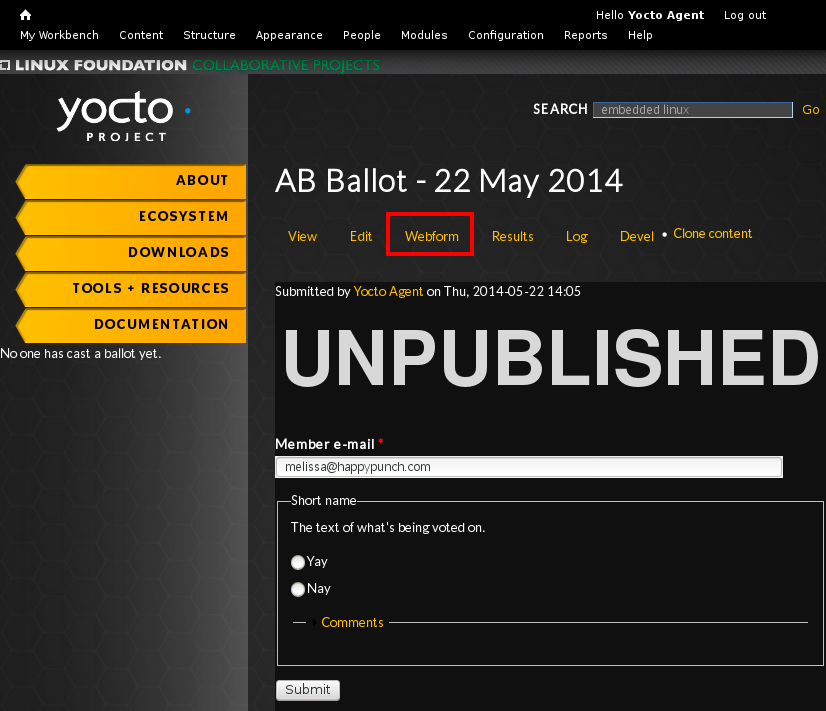The height and width of the screenshot is (711, 826).
Task: Click the search text field
Action: tap(692, 110)
